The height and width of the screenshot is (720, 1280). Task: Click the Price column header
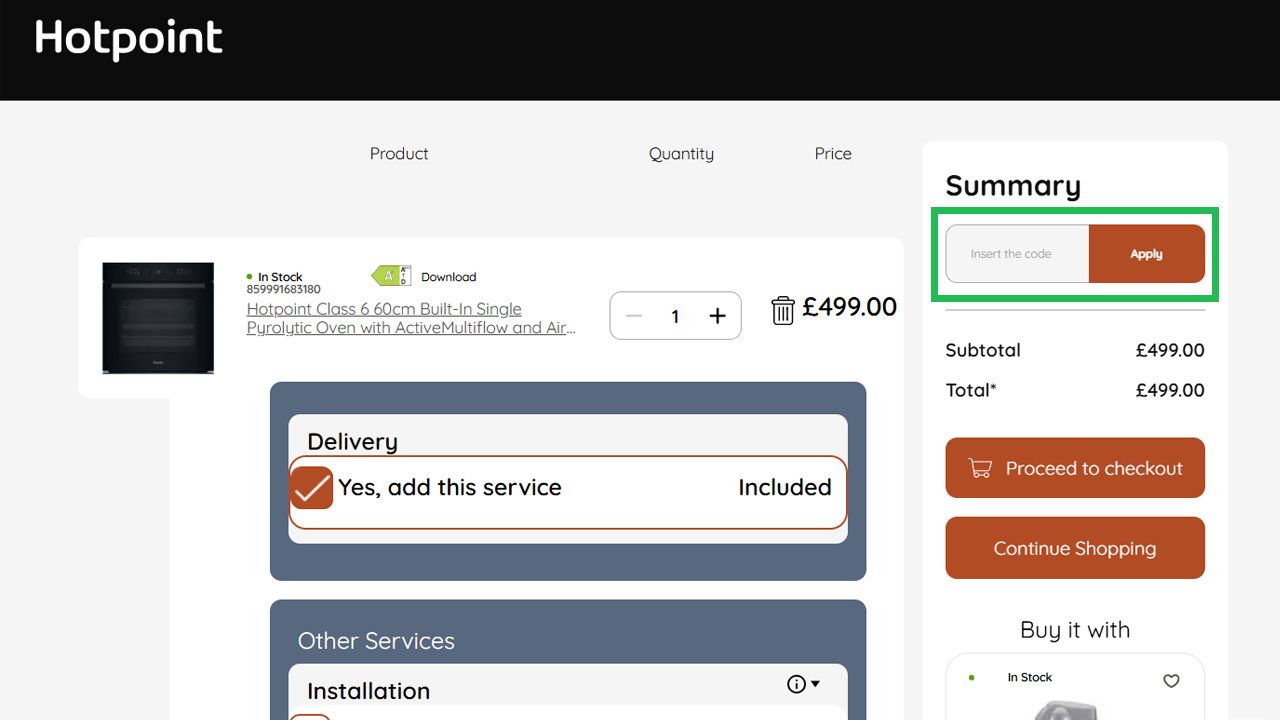coord(833,153)
